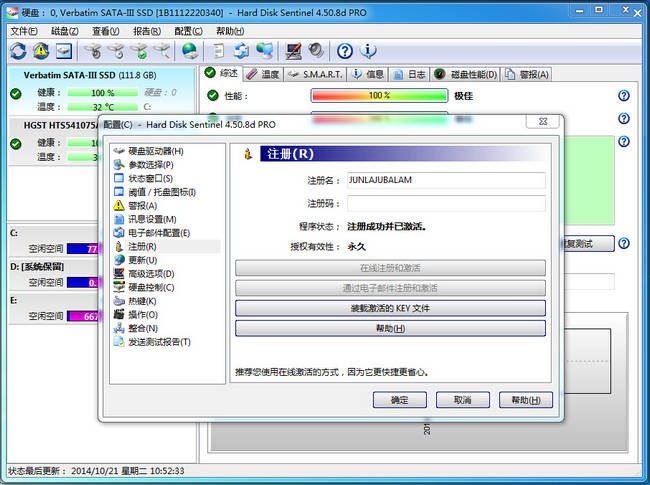Screen dimensions: 650x485
Task: Click the wide 帮助(H) button under KEY button
Action: pyautogui.click(x=390, y=328)
